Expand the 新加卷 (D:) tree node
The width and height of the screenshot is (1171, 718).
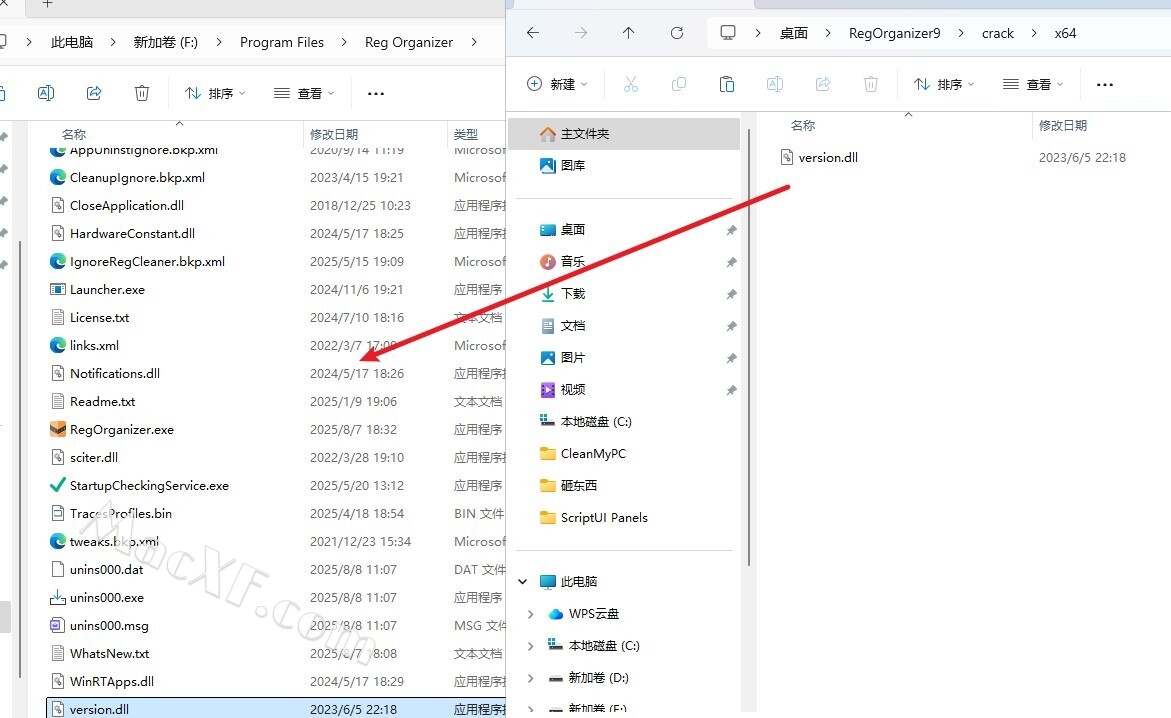click(530, 678)
